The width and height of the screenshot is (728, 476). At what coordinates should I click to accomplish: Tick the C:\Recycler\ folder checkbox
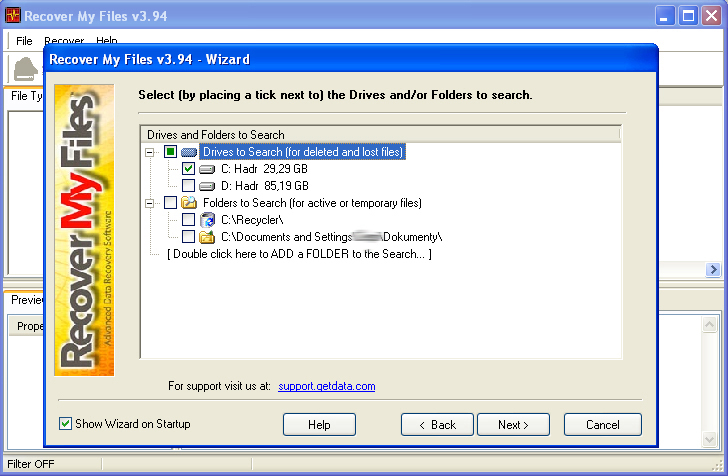188,220
